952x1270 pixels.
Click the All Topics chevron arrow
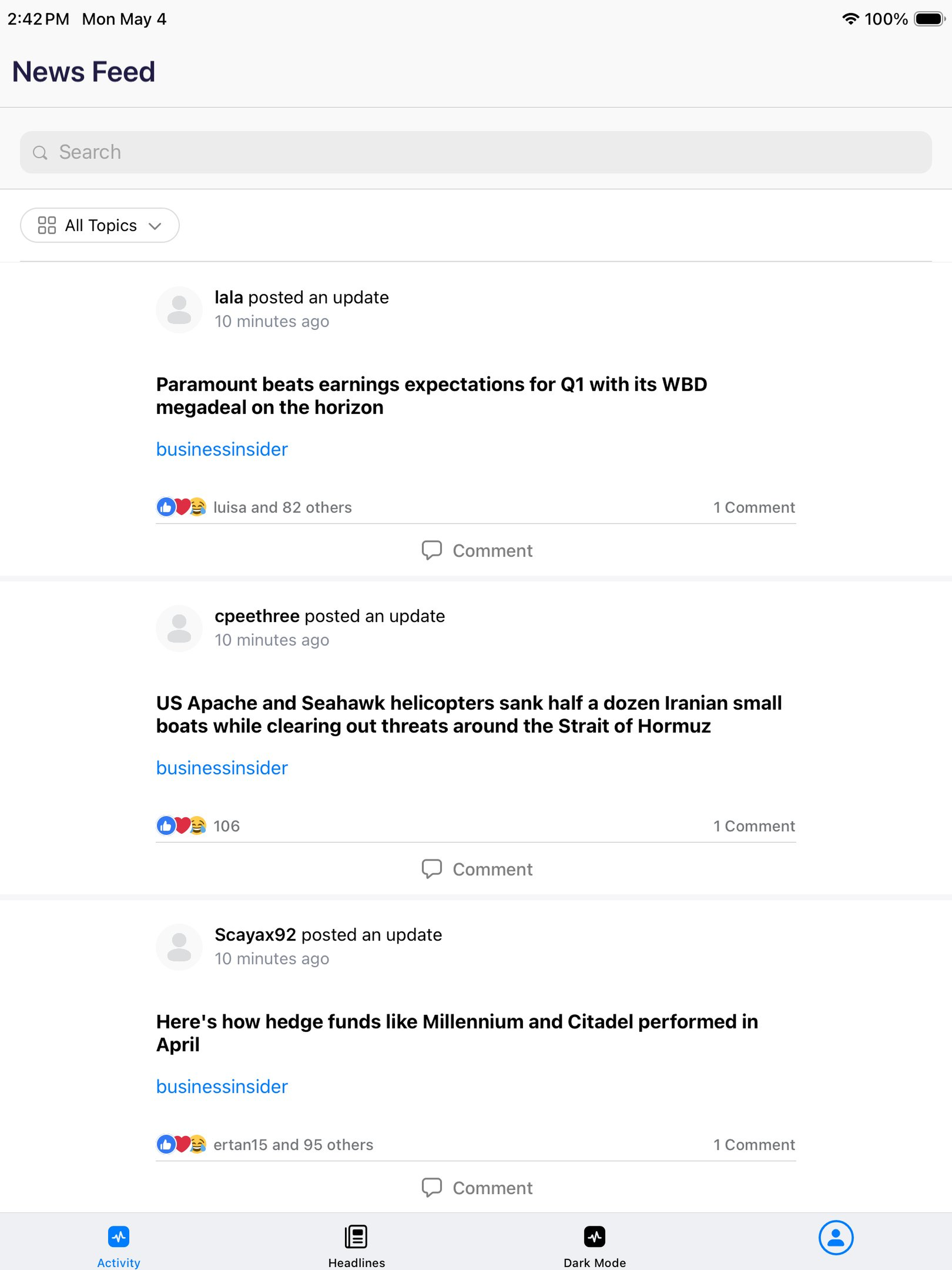click(155, 226)
